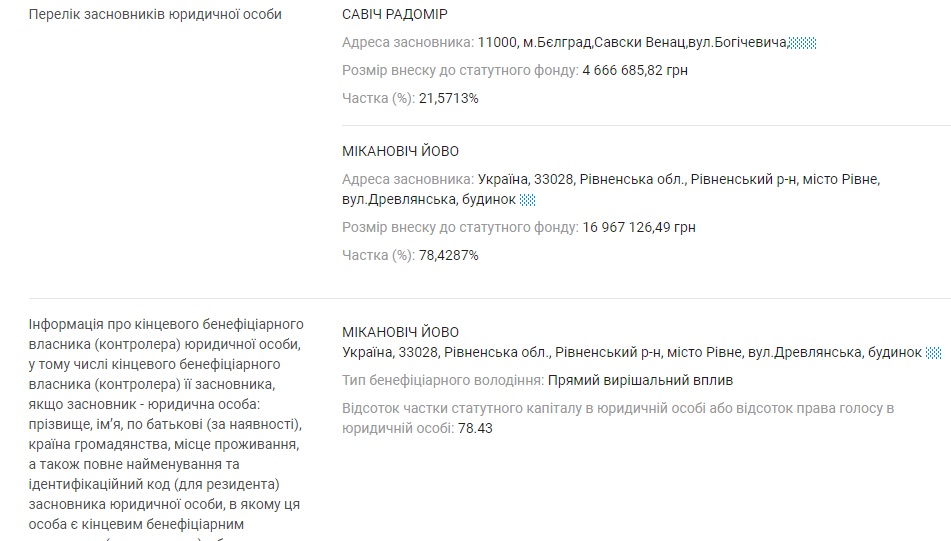Image resolution: width=951 pixels, height=541 pixels.
Task: Click the Belgrade address of Савіч Радомір
Action: click(x=632, y=42)
